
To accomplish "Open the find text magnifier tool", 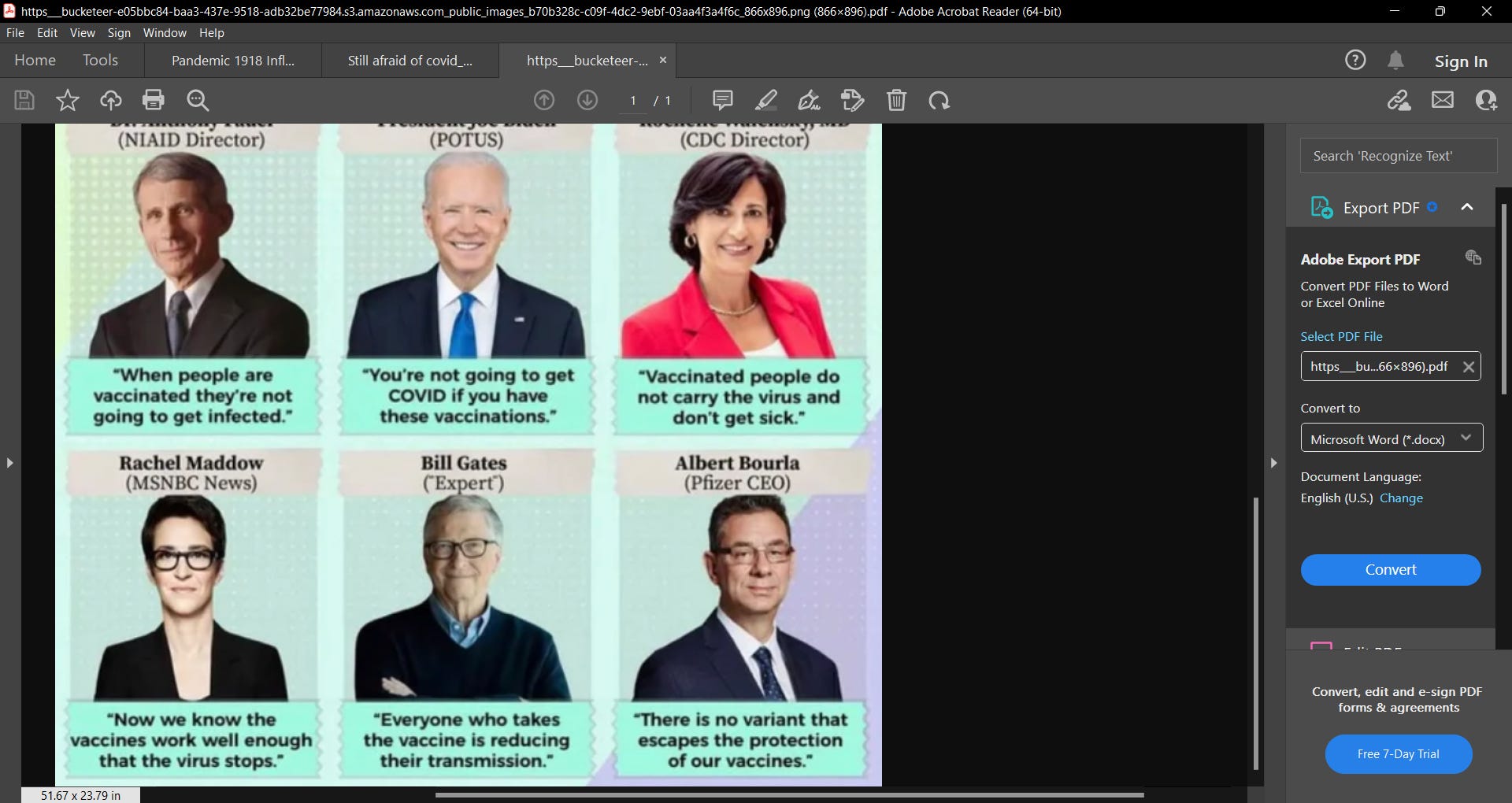I will (198, 100).
